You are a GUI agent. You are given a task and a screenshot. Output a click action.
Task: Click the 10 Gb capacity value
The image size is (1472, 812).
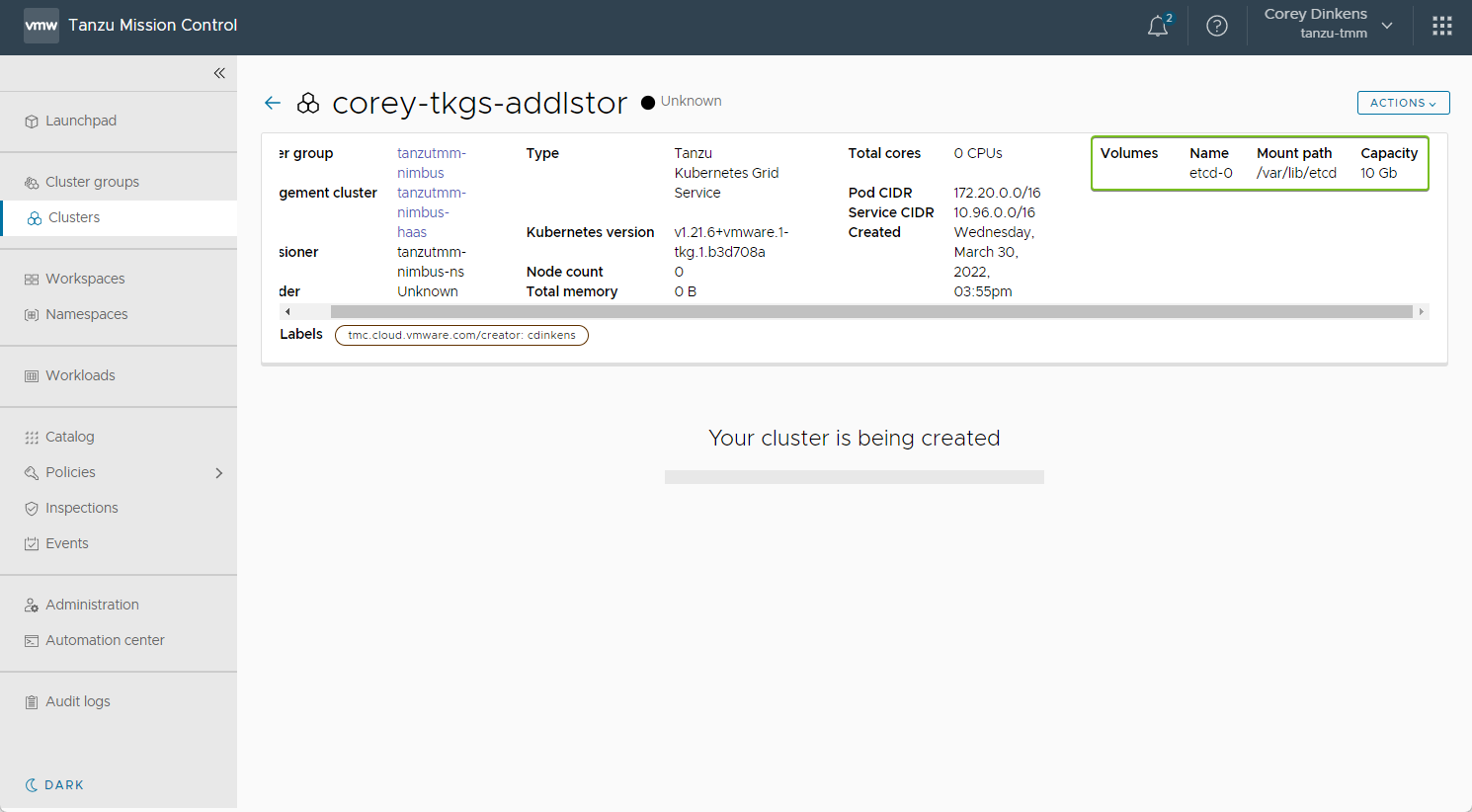click(1378, 173)
